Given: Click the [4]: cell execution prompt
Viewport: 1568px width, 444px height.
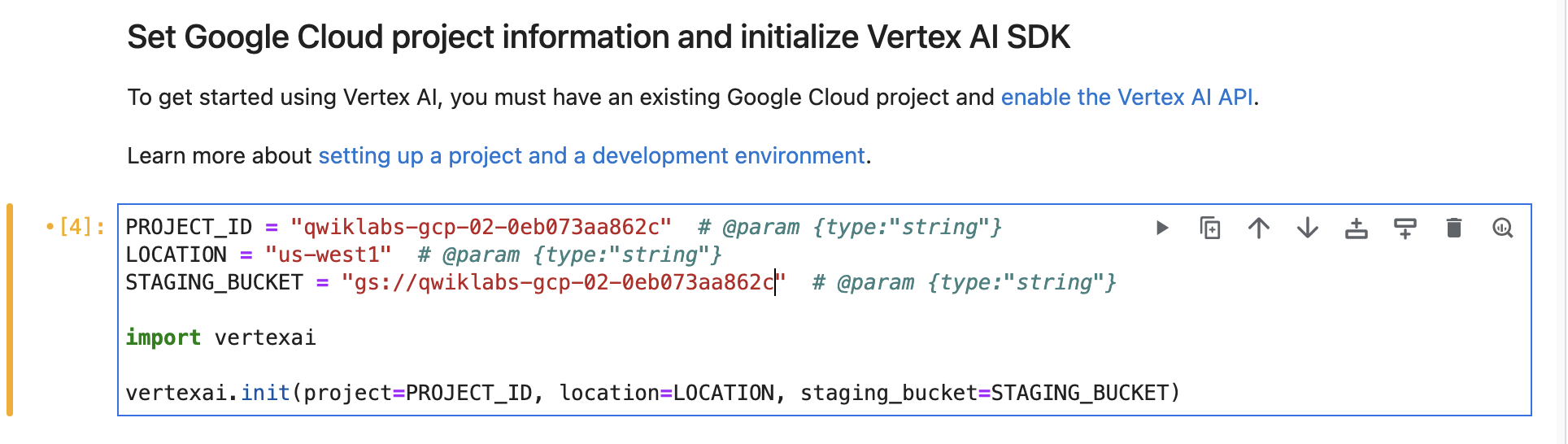Looking at the screenshot, I should [75, 227].
